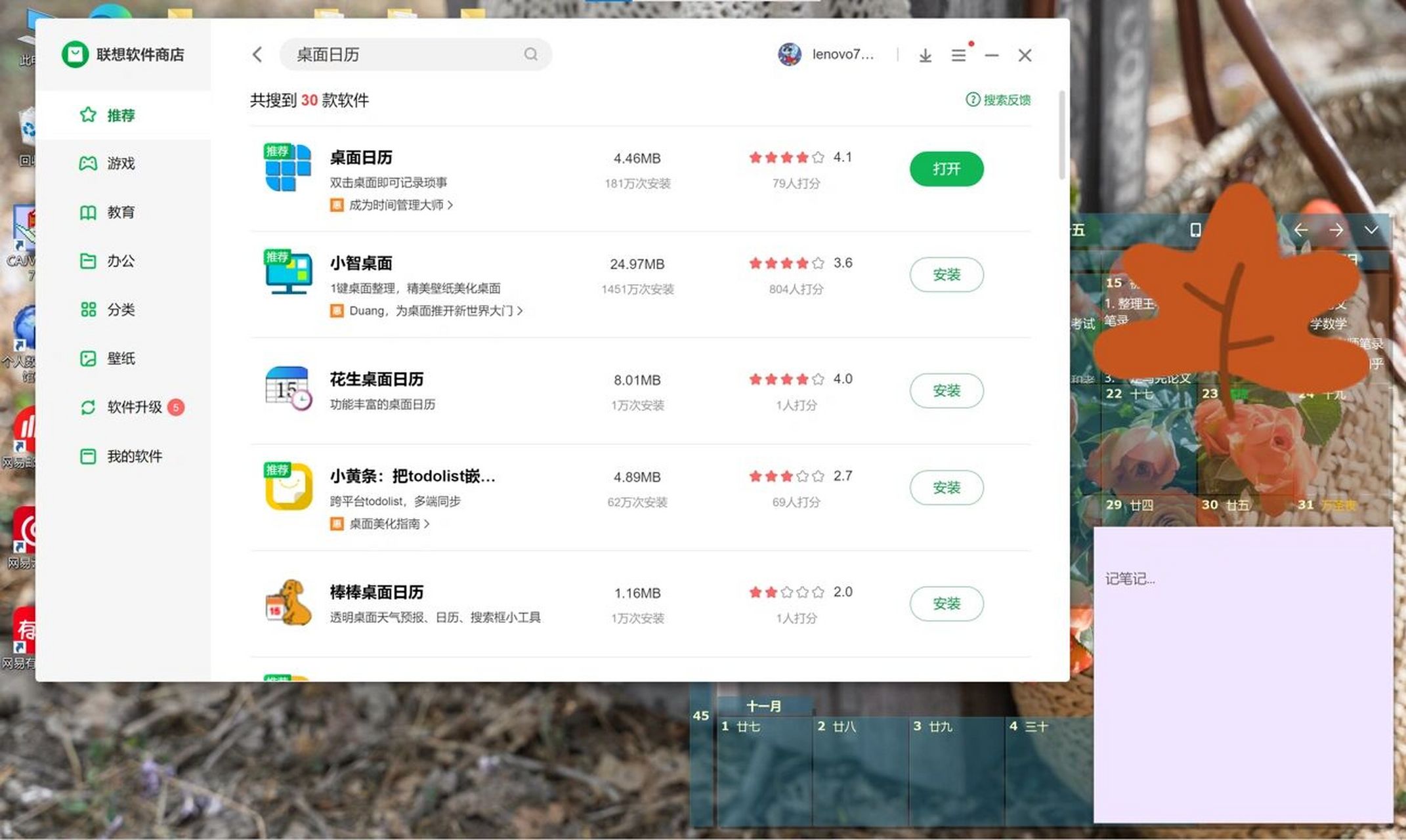Collapse the desktop calendar widget with chevron

click(1371, 230)
